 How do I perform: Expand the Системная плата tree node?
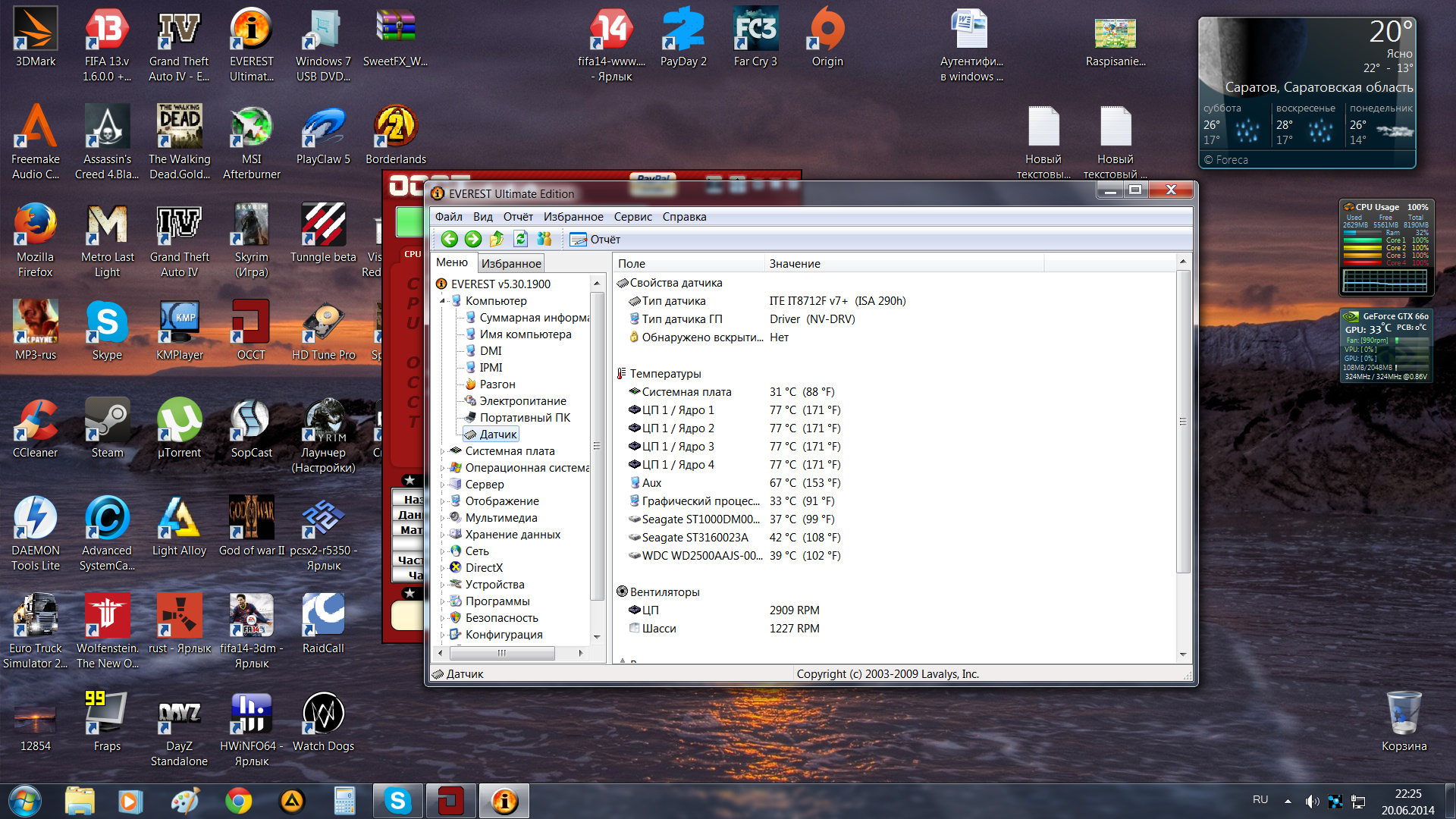[x=443, y=451]
